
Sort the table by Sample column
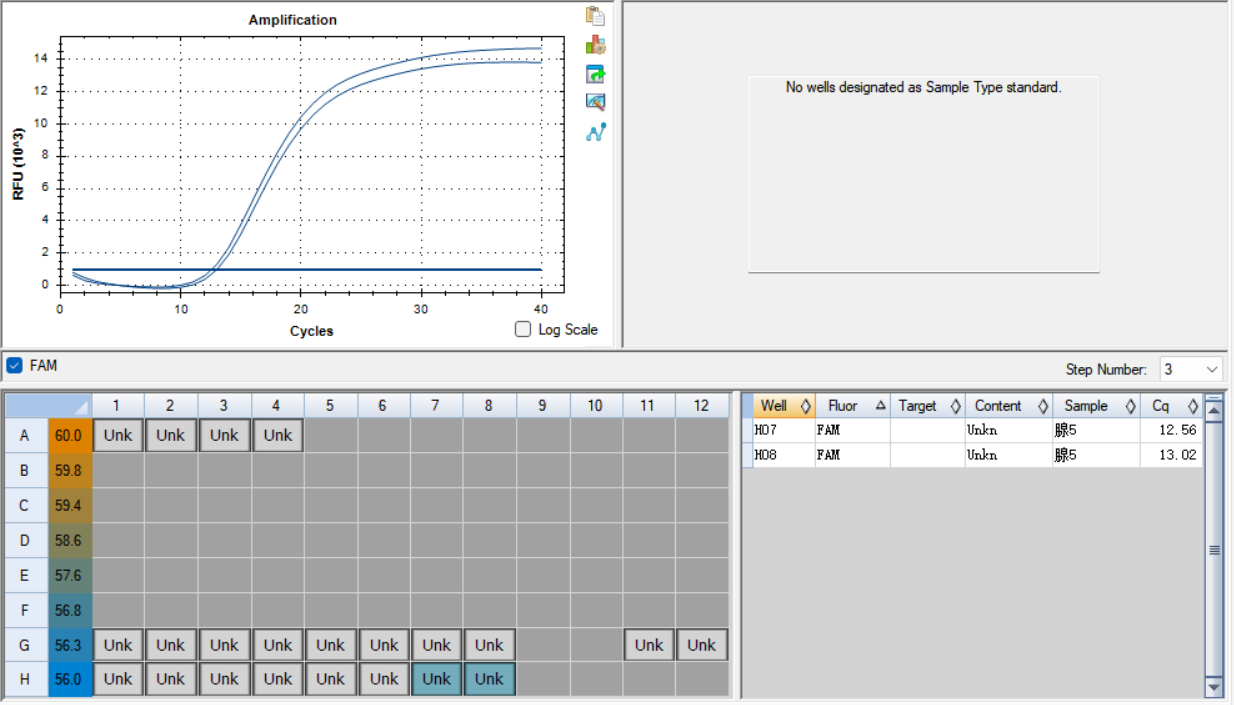1096,406
